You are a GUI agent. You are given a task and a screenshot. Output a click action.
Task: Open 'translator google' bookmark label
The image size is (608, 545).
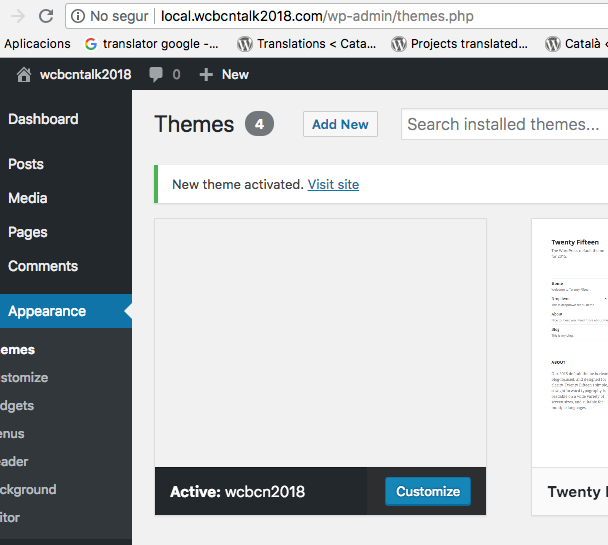coord(161,44)
